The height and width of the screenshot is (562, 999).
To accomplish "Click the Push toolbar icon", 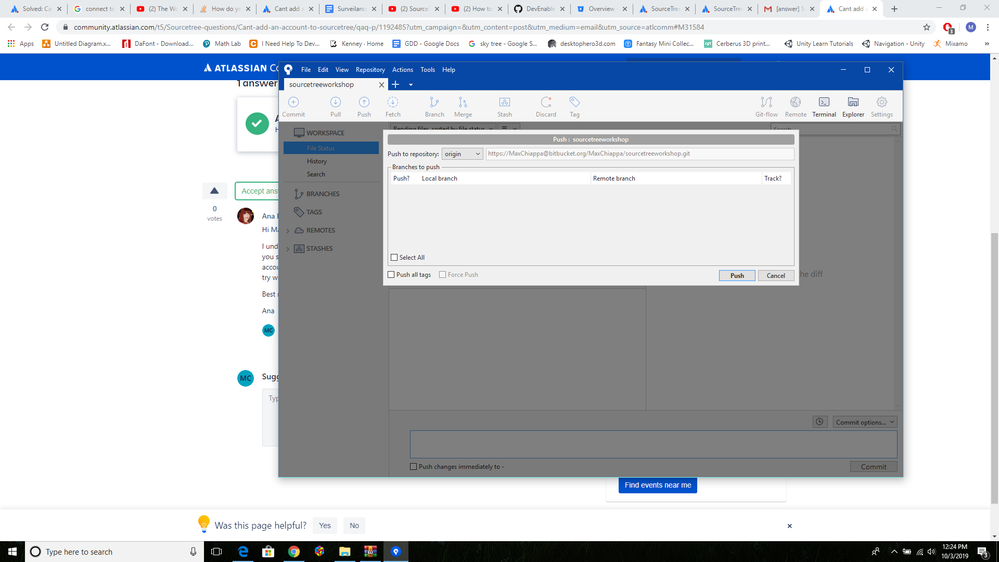I will (364, 106).
